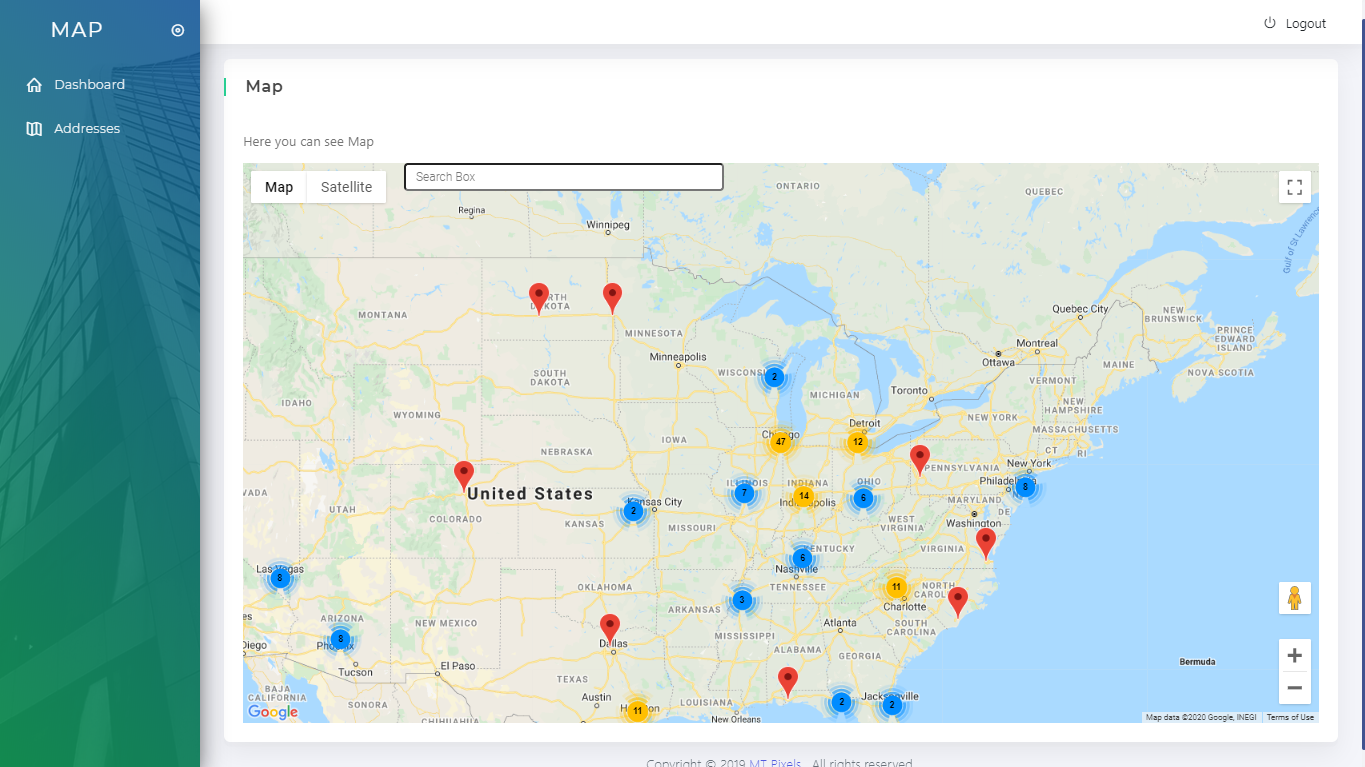1365x767 pixels.
Task: Switch to the Map view tab
Action: (x=279, y=187)
